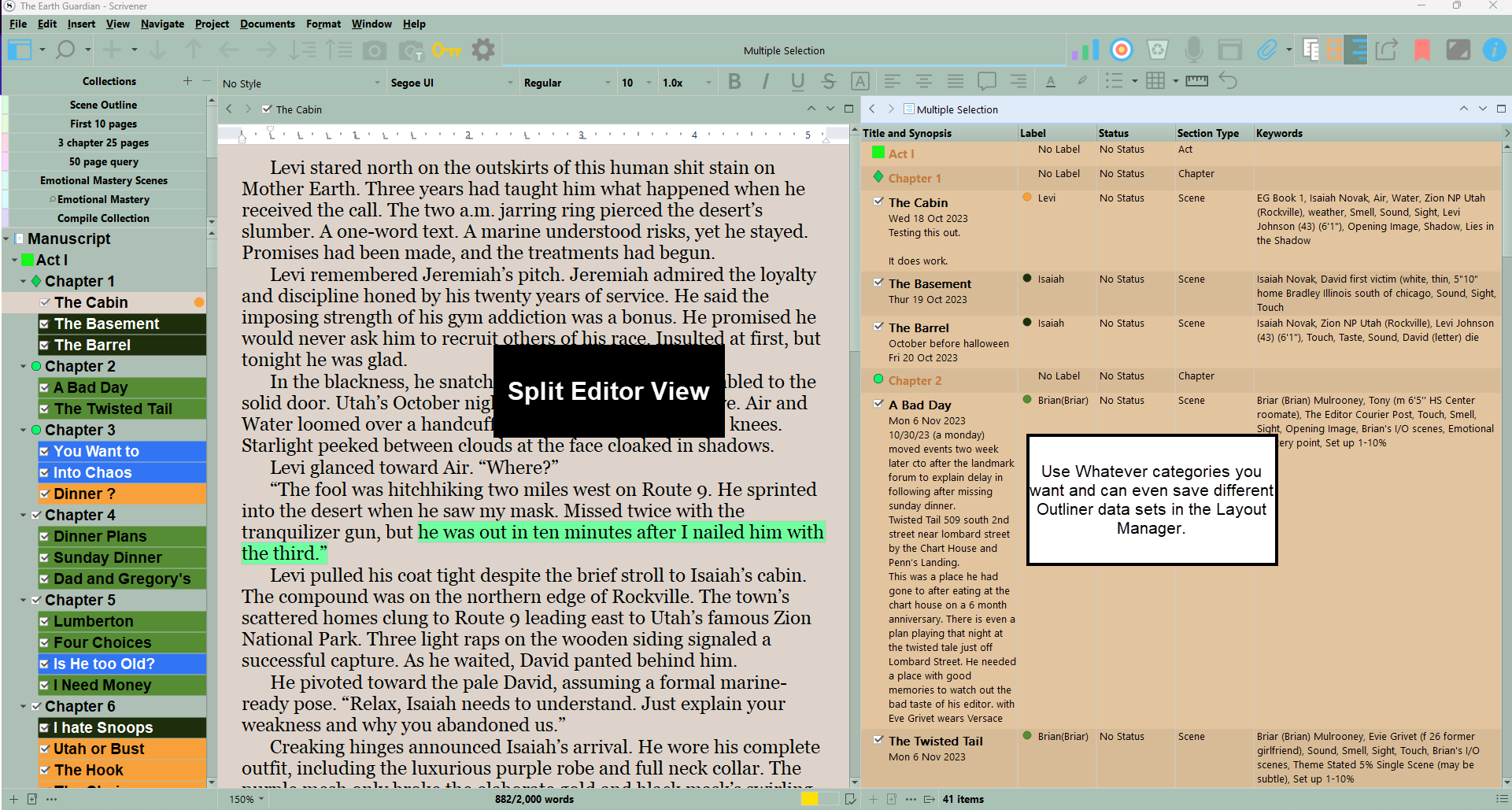Open the Insert menu
Image resolution: width=1512 pixels, height=810 pixels.
pos(81,24)
